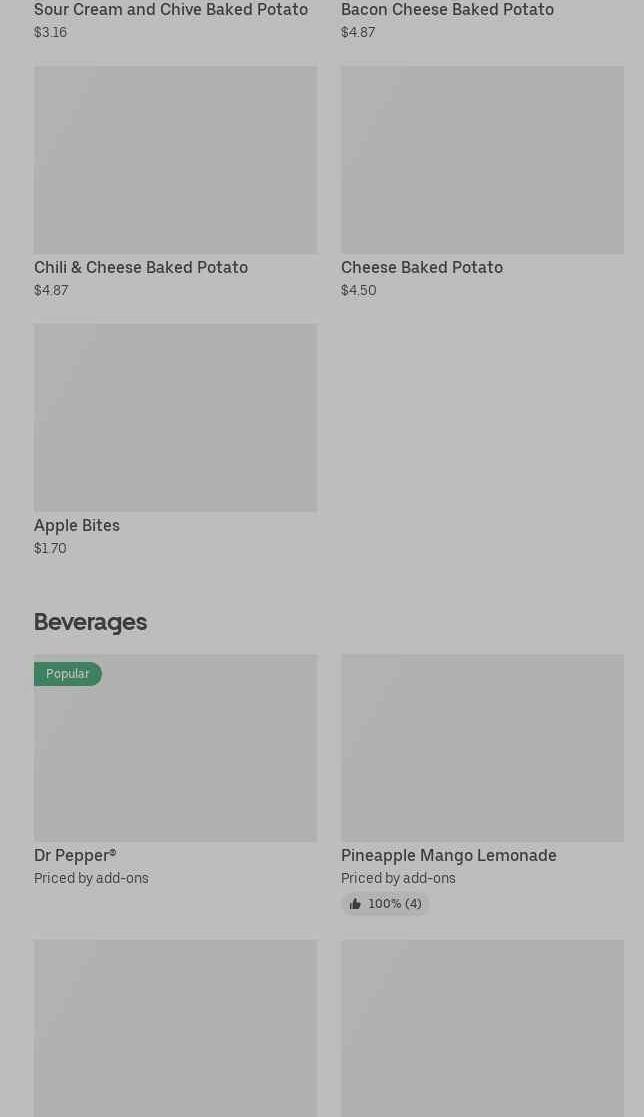
Task: Open the Apple Bites item name
Action: tap(77, 525)
